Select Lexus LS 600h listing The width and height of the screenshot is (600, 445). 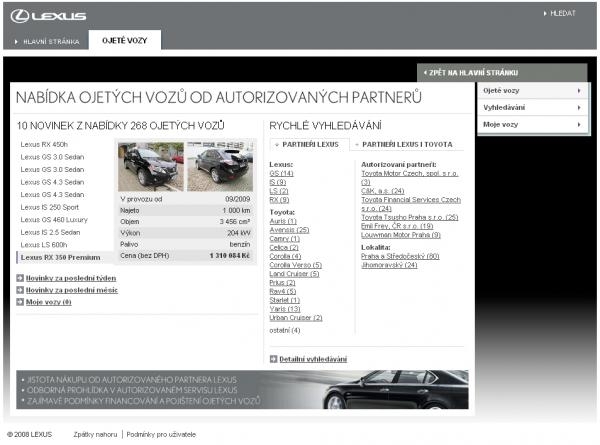[x=44, y=245]
